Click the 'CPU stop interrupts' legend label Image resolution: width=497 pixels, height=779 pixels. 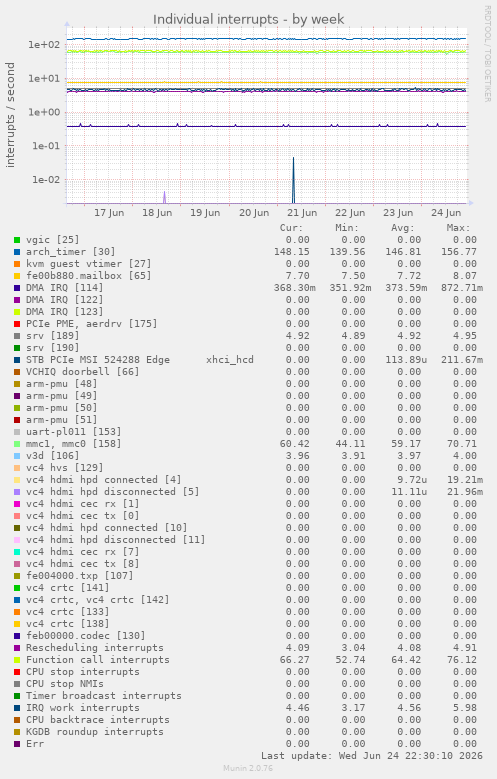pos(83,672)
